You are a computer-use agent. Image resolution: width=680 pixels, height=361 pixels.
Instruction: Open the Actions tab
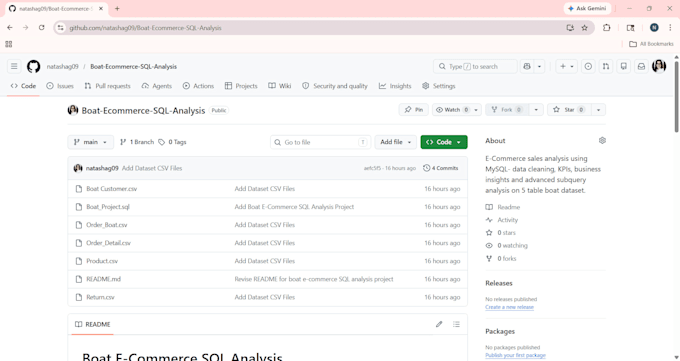tap(198, 86)
